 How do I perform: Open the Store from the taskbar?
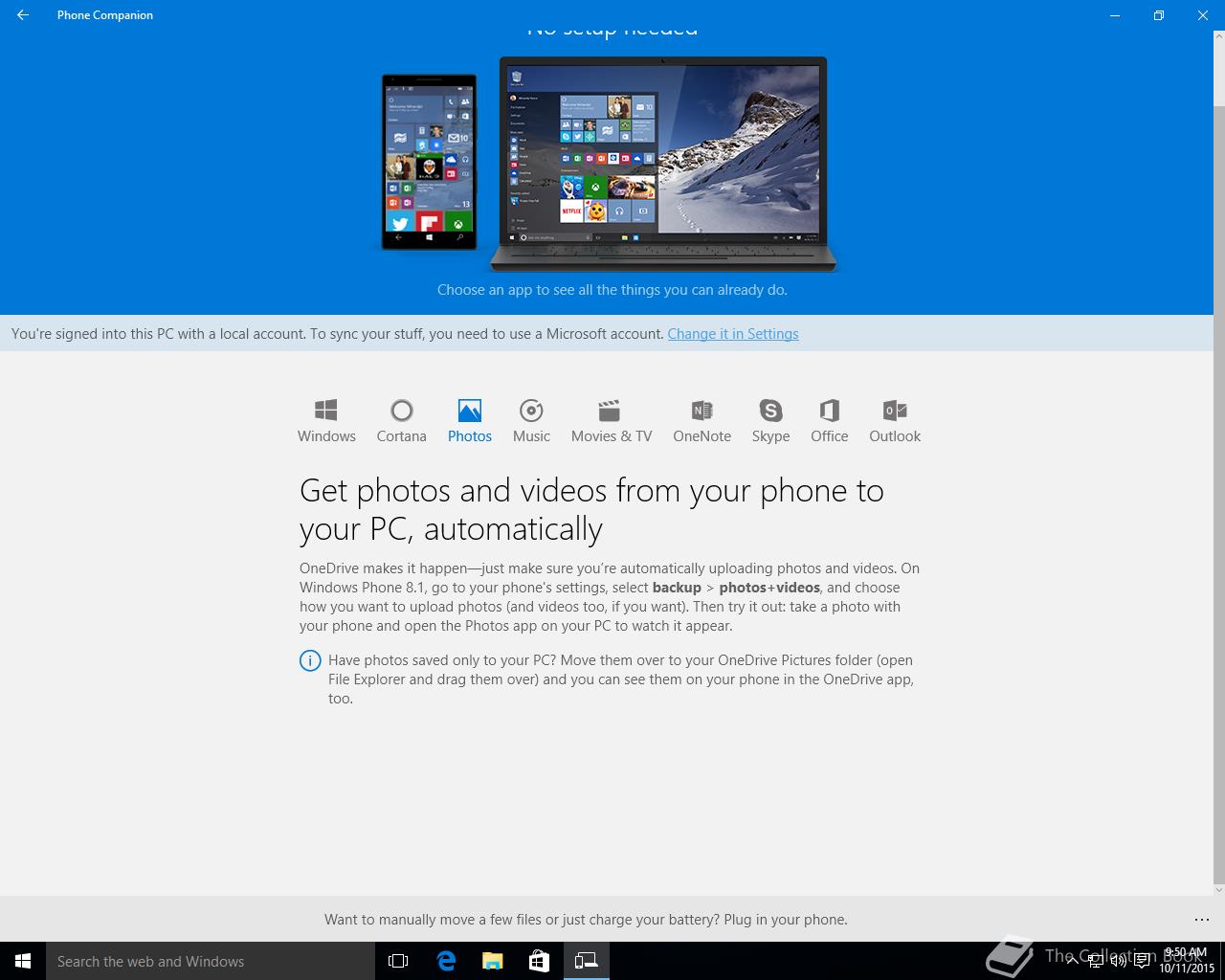539,961
